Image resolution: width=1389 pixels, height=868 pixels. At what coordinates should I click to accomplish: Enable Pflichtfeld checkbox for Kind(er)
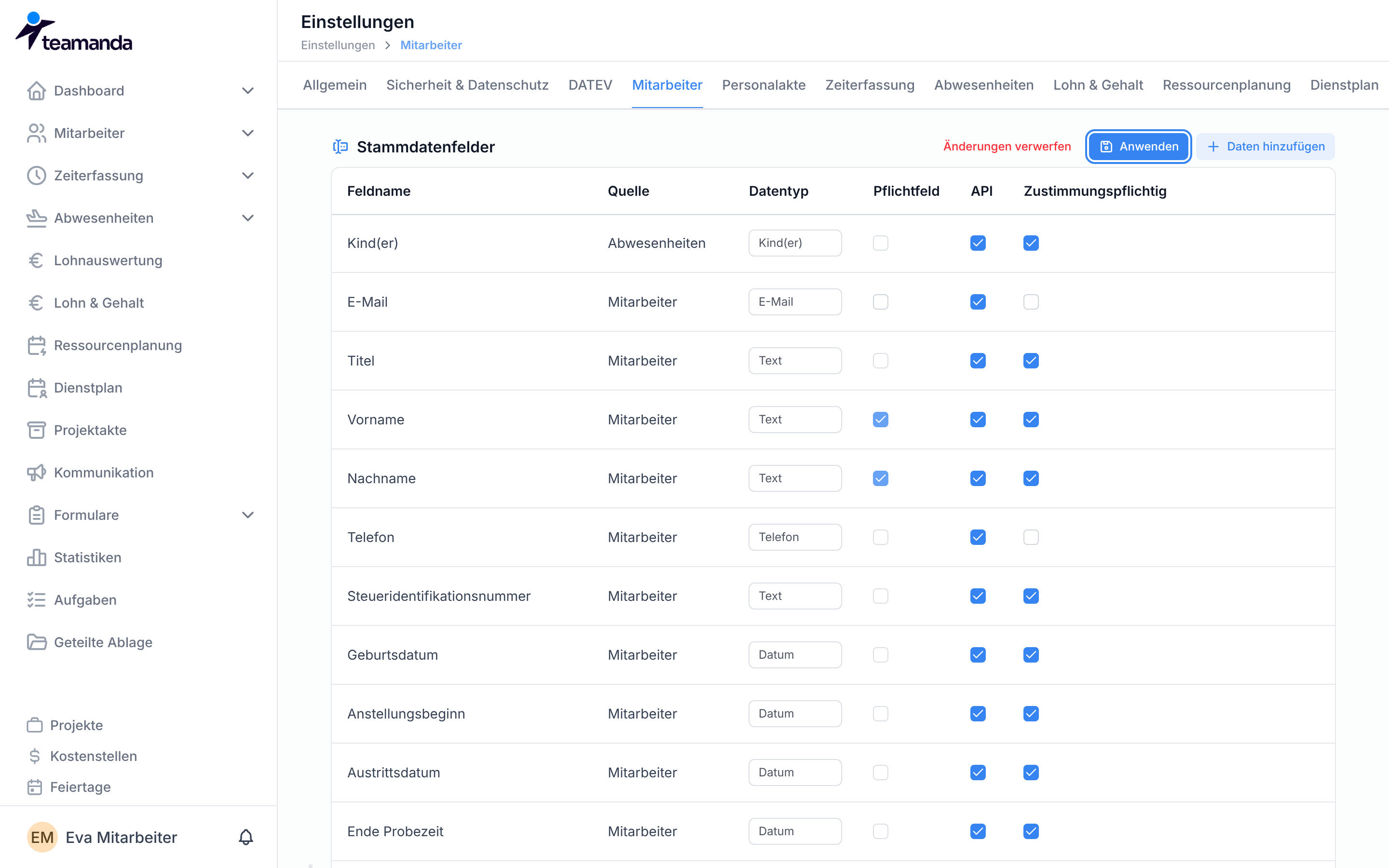click(881, 244)
